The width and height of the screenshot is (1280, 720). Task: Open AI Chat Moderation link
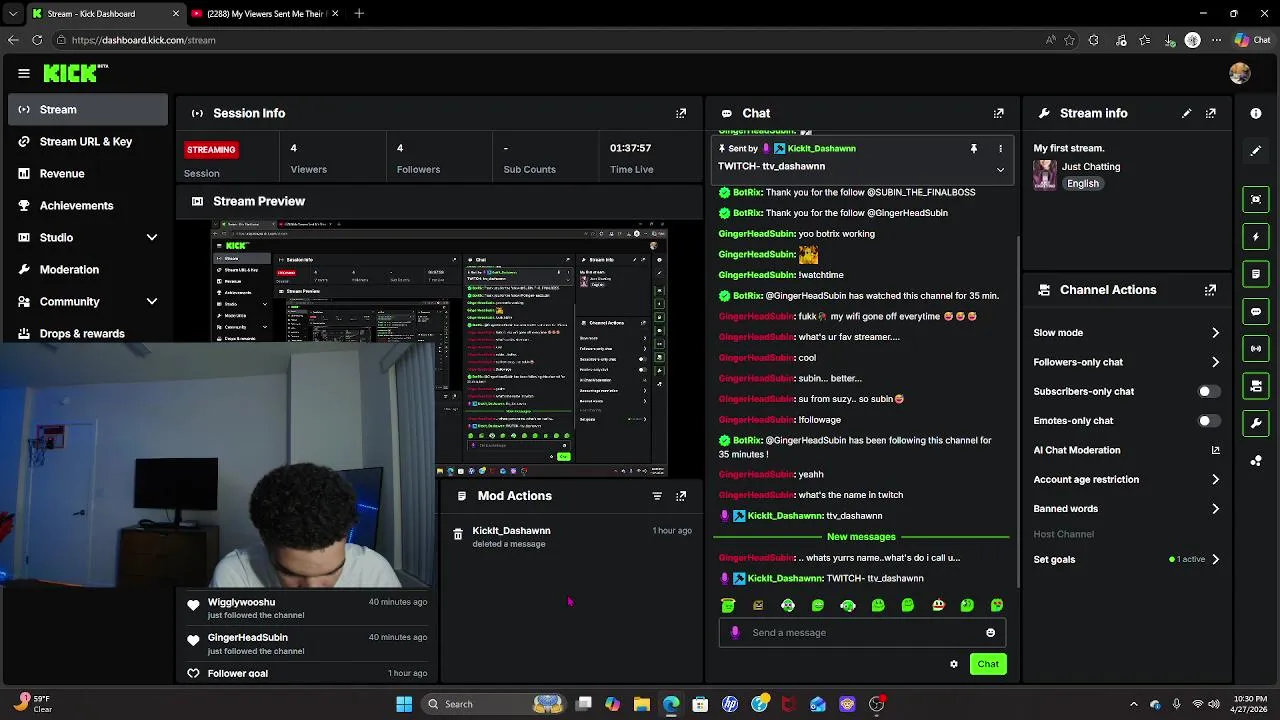point(1127,451)
